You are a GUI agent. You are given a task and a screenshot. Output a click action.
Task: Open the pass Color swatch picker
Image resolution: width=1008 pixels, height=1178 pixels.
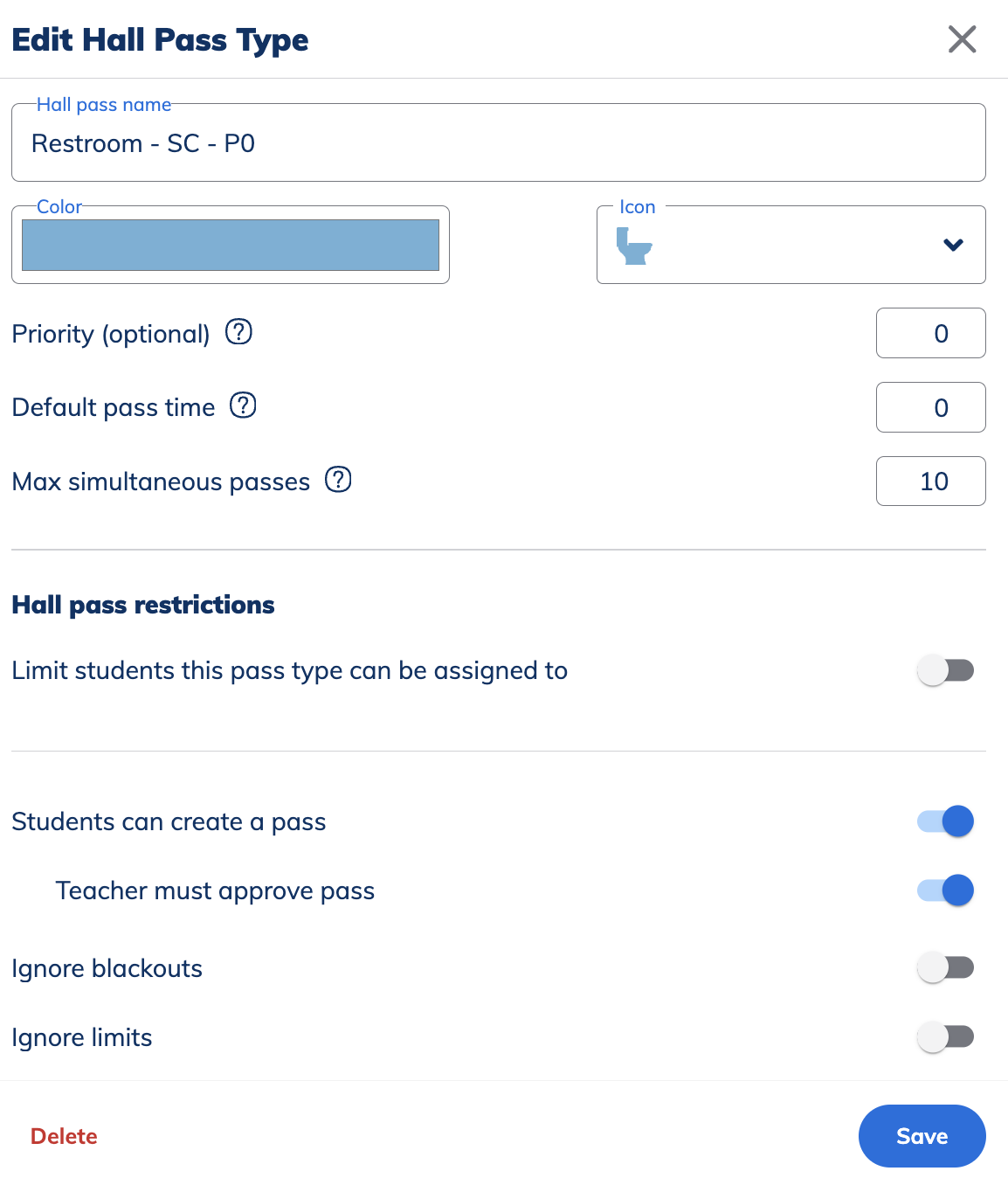coord(231,246)
